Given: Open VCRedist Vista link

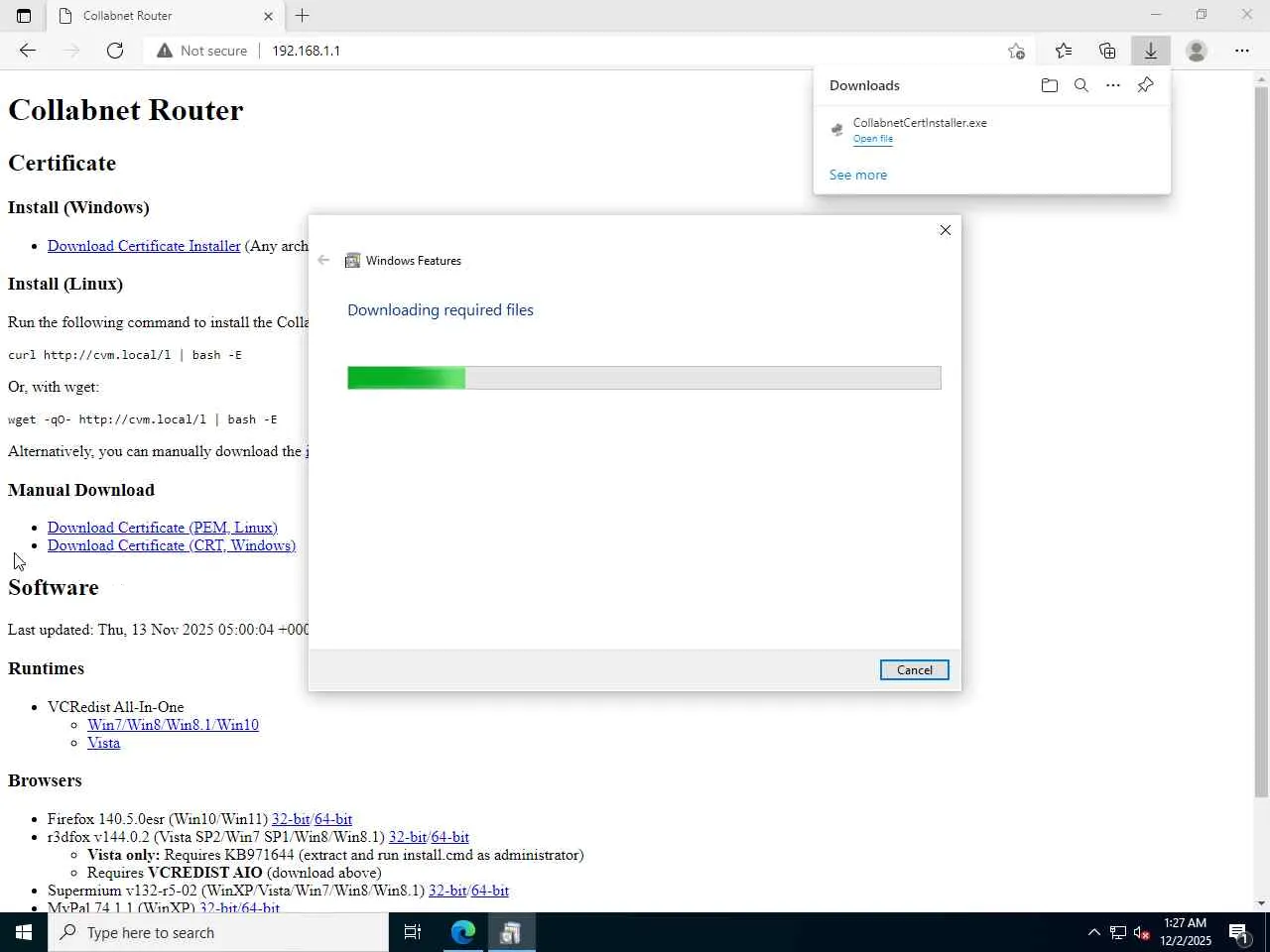Looking at the screenshot, I should click(x=103, y=743).
